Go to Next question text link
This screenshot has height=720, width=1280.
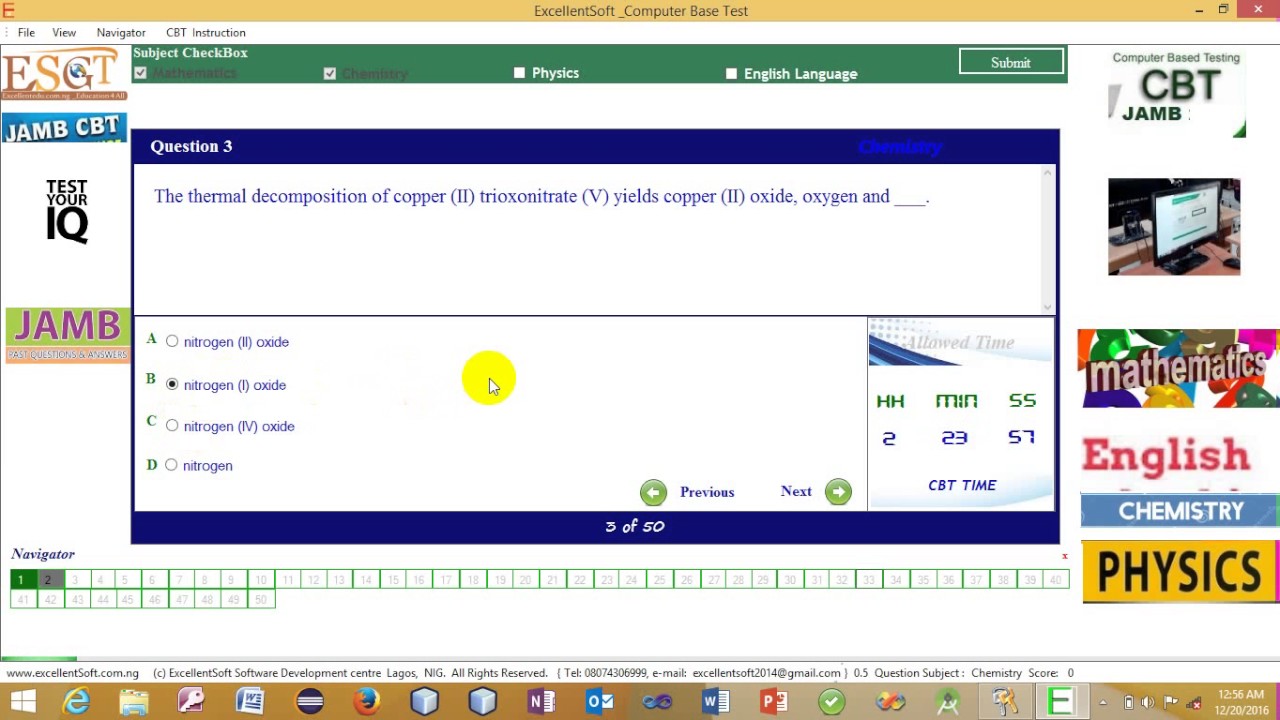tap(796, 491)
